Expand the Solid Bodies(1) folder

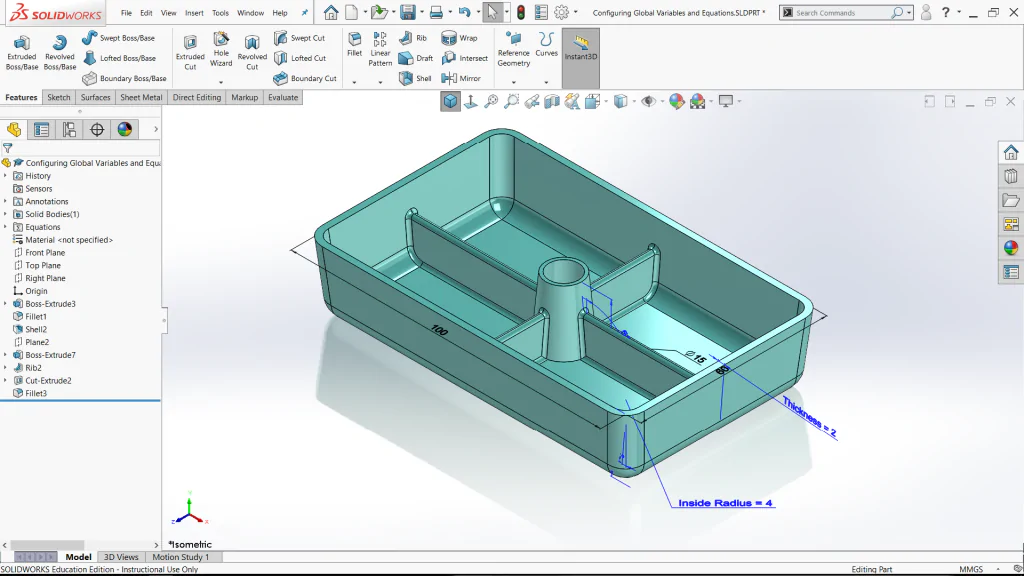click(x=6, y=214)
